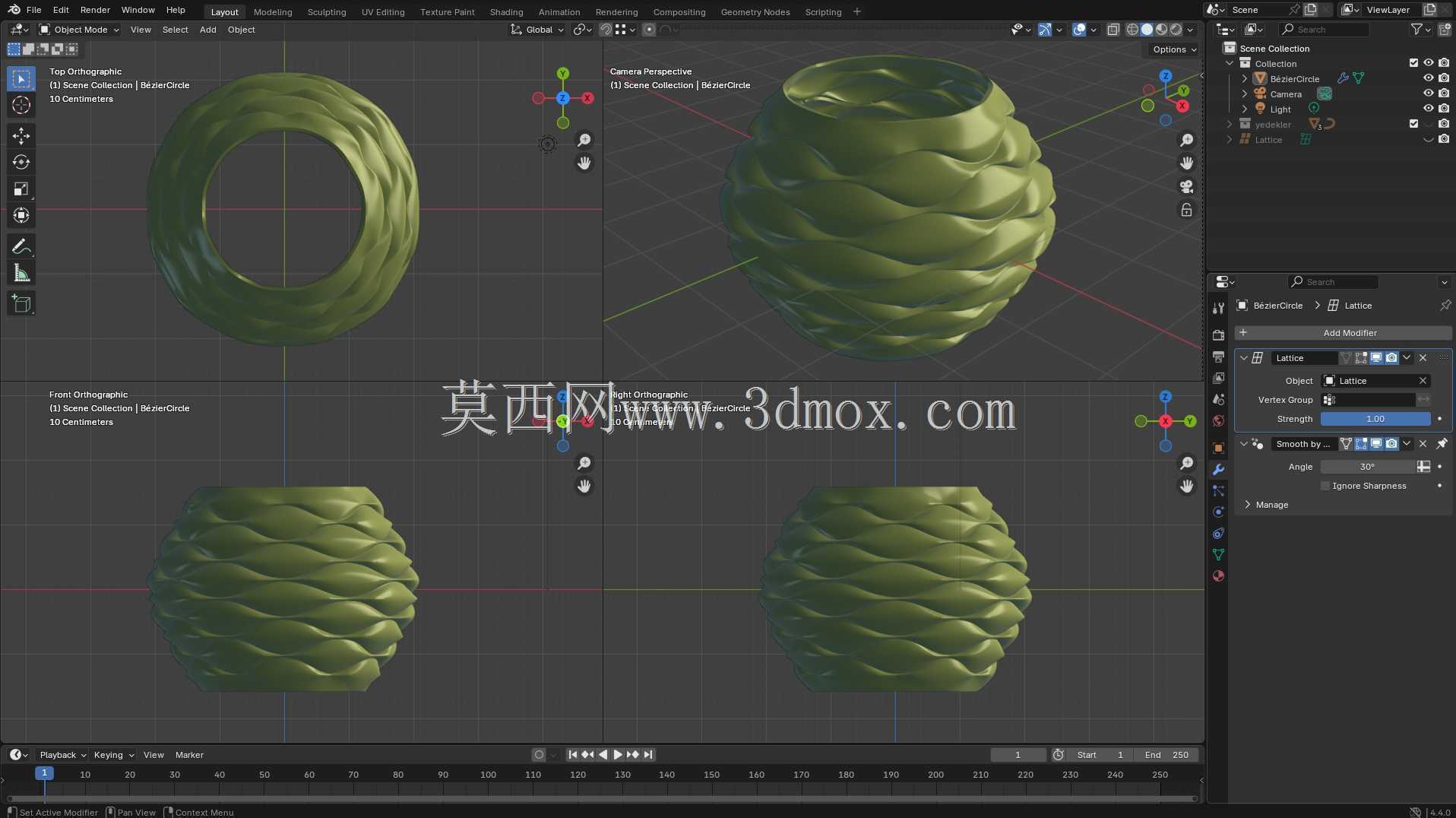Open the Modifiers properties tab

[x=1218, y=470]
